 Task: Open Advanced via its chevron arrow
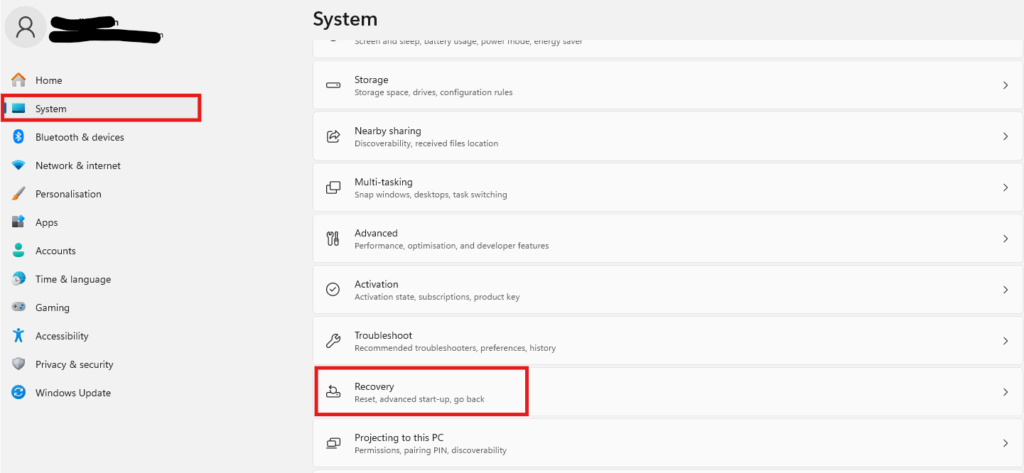click(1005, 238)
